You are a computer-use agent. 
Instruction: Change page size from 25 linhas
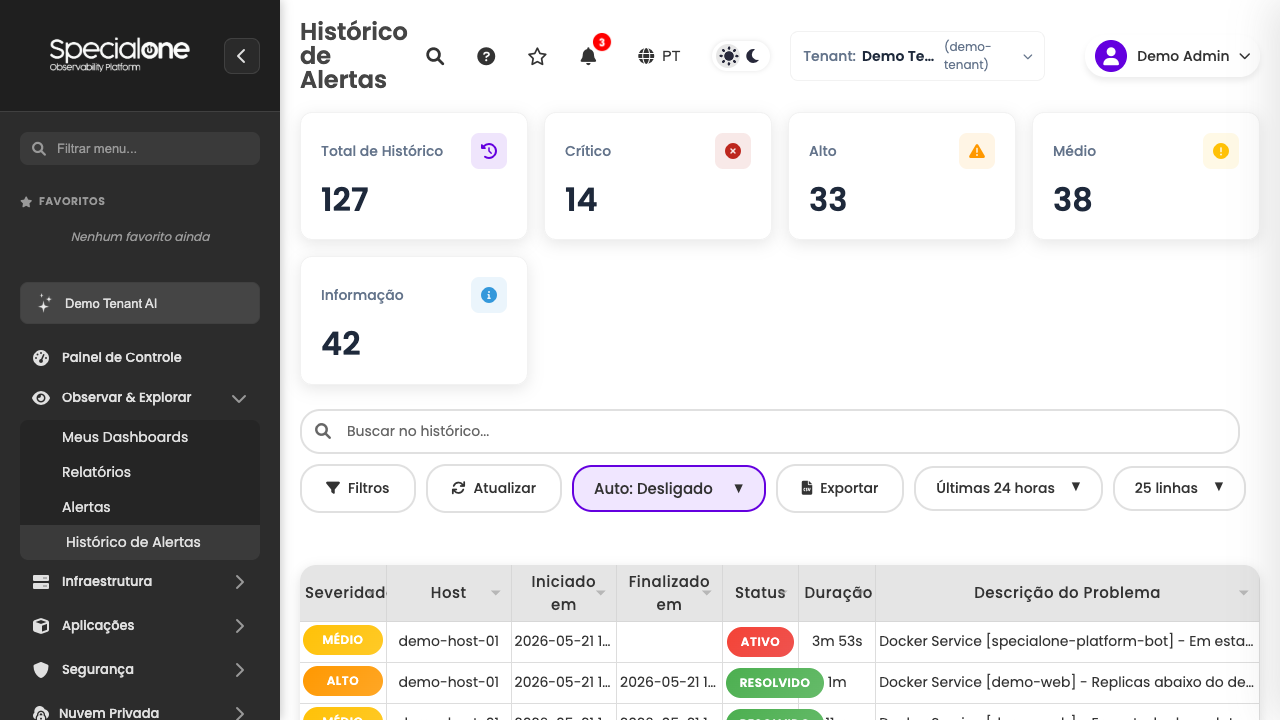tap(1179, 488)
